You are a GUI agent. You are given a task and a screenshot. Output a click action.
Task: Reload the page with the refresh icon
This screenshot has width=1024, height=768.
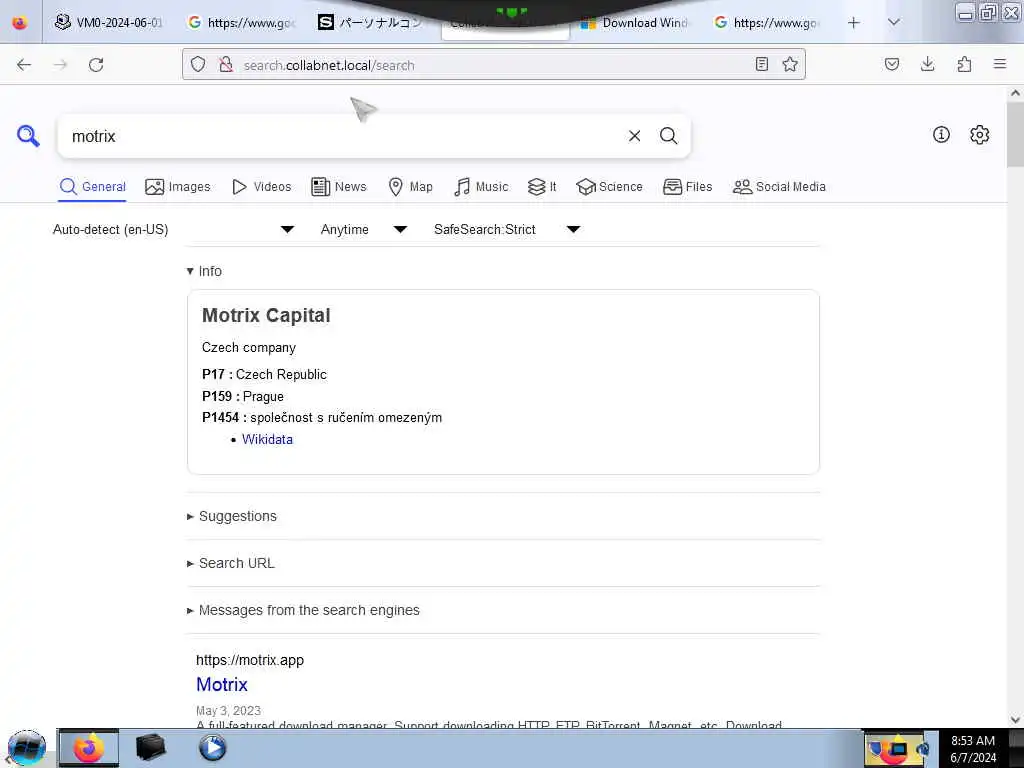pos(96,65)
